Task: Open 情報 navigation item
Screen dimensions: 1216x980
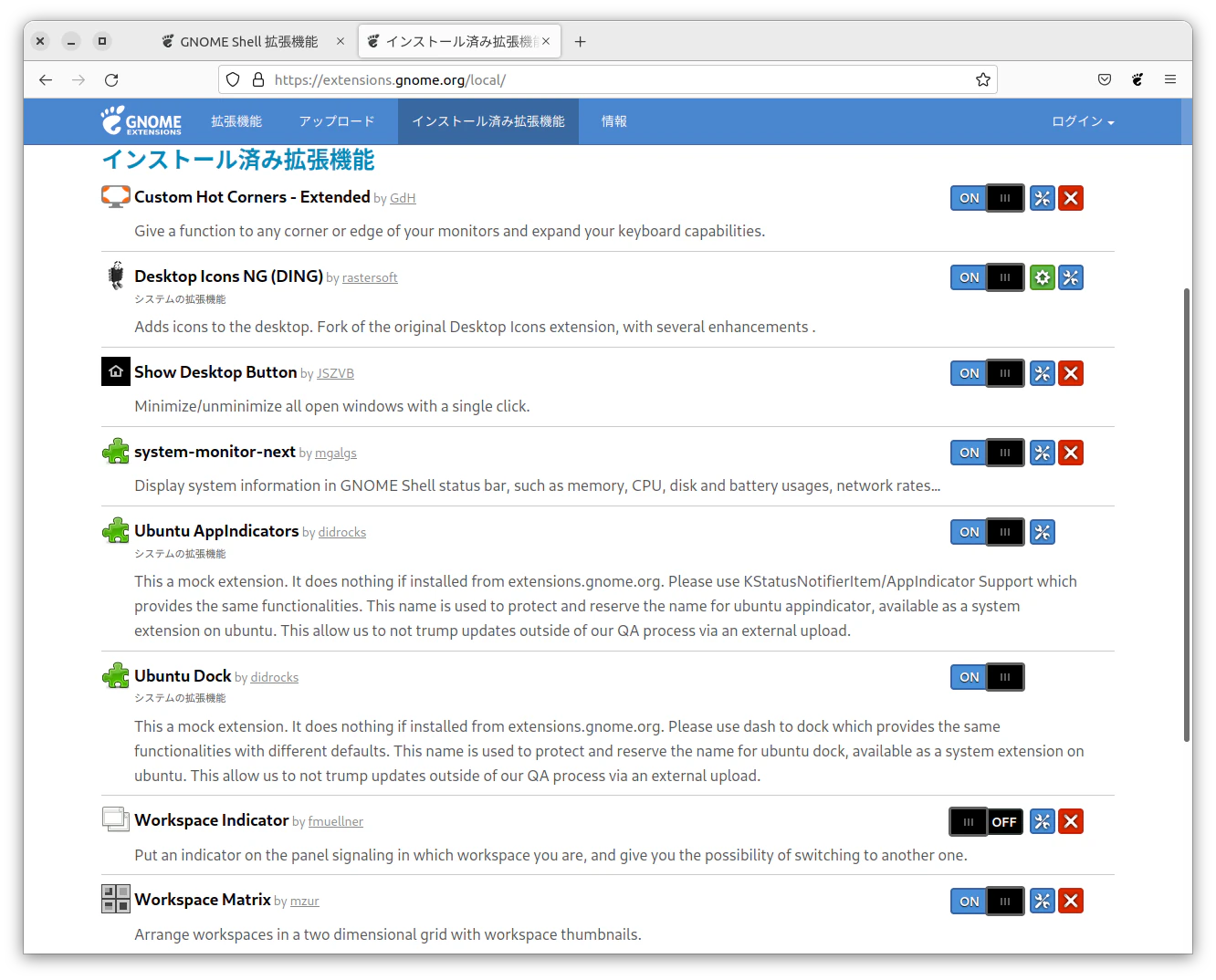Action: pos(614,121)
